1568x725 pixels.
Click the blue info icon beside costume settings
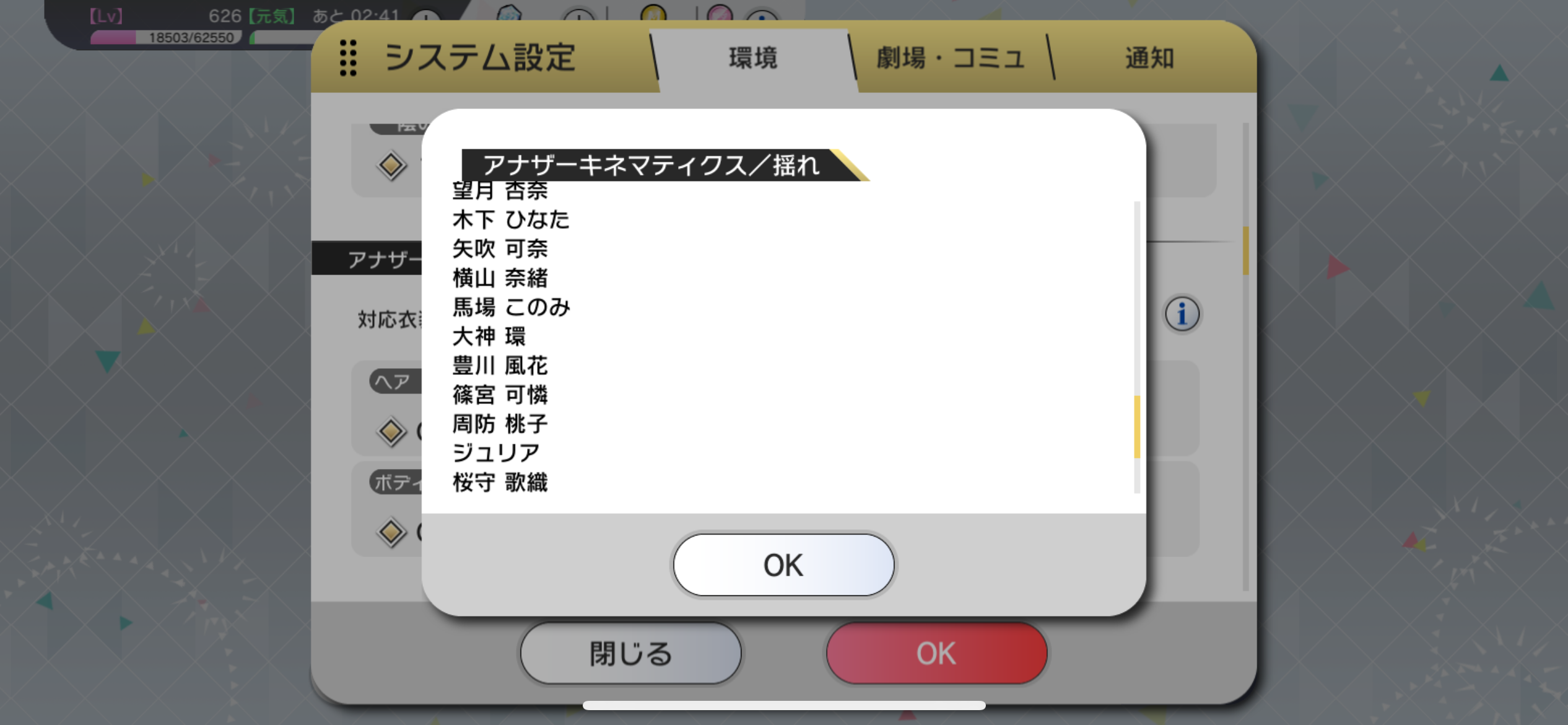click(1182, 314)
